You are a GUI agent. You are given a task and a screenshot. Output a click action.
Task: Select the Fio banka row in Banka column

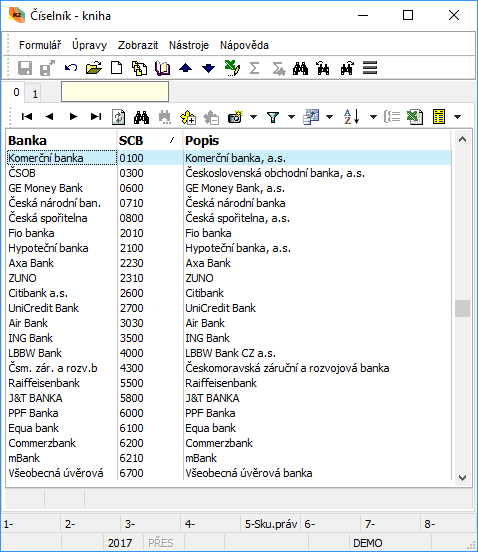[31, 233]
